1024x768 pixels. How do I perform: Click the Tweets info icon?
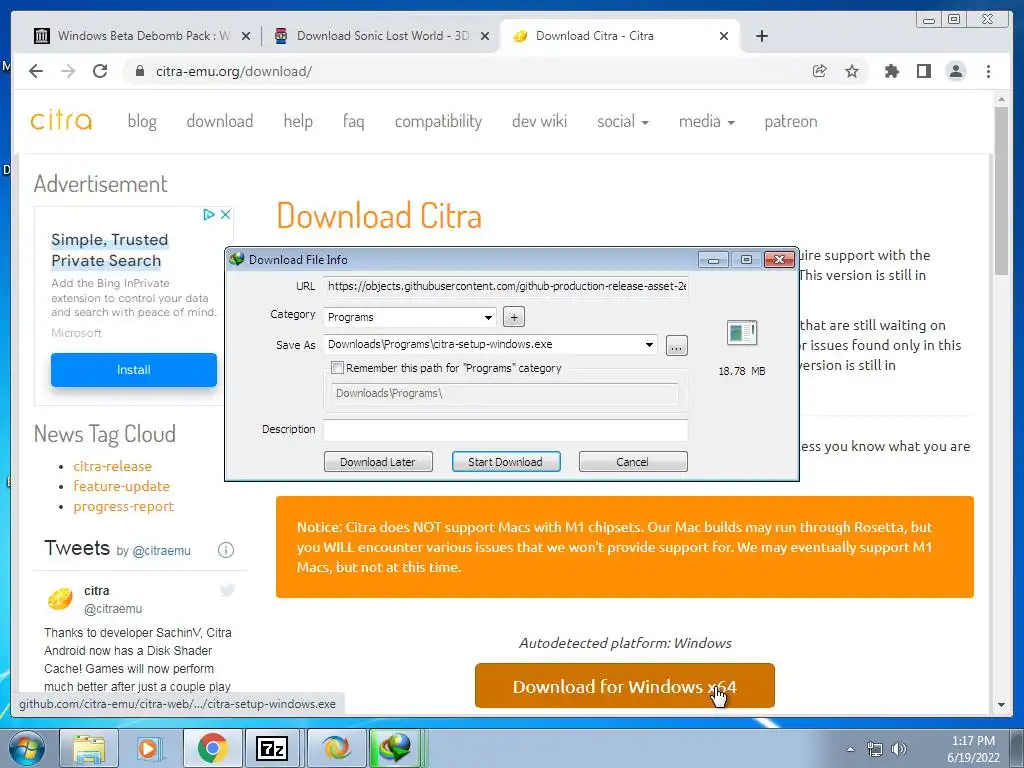pos(225,550)
